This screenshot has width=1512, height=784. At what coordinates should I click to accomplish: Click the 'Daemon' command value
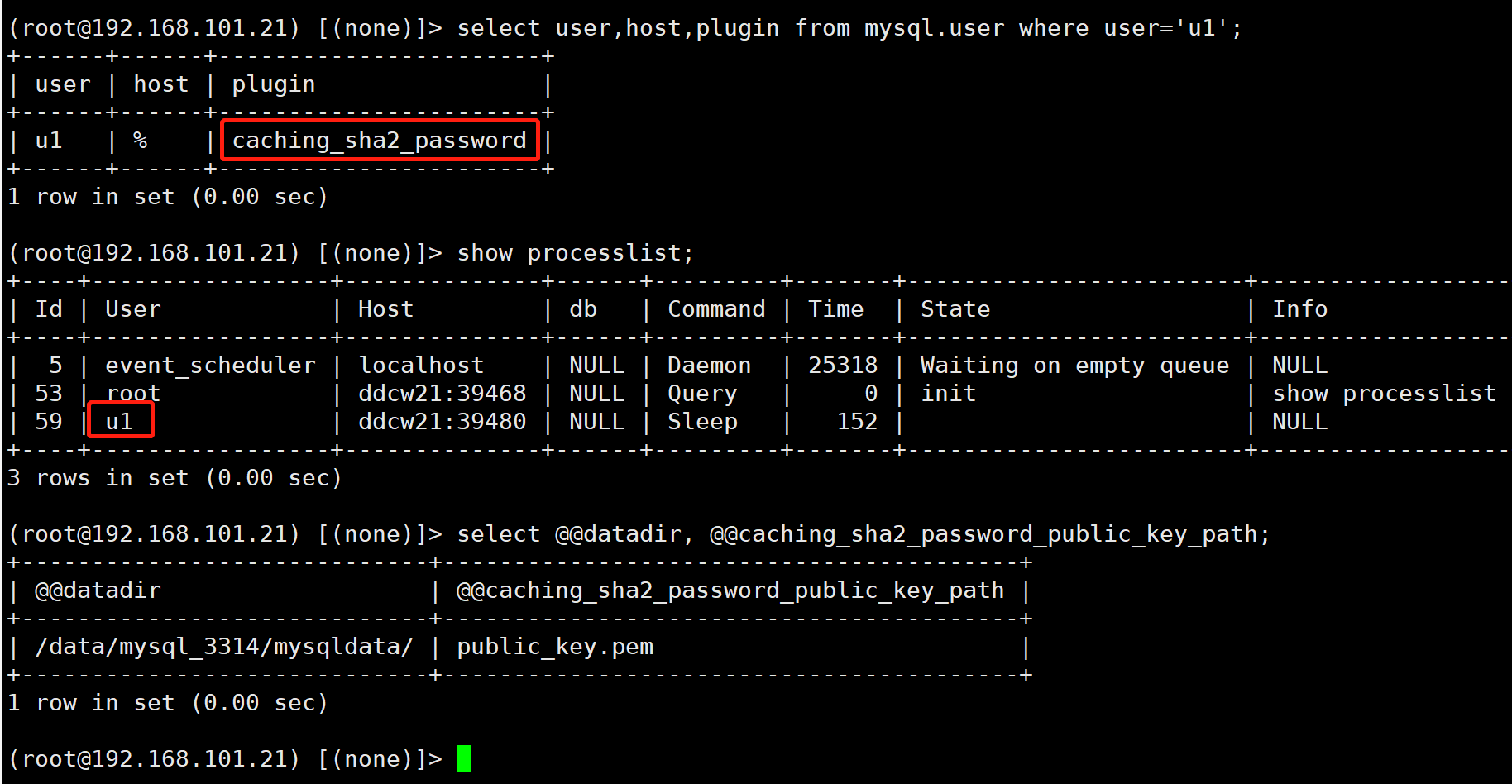pos(709,366)
